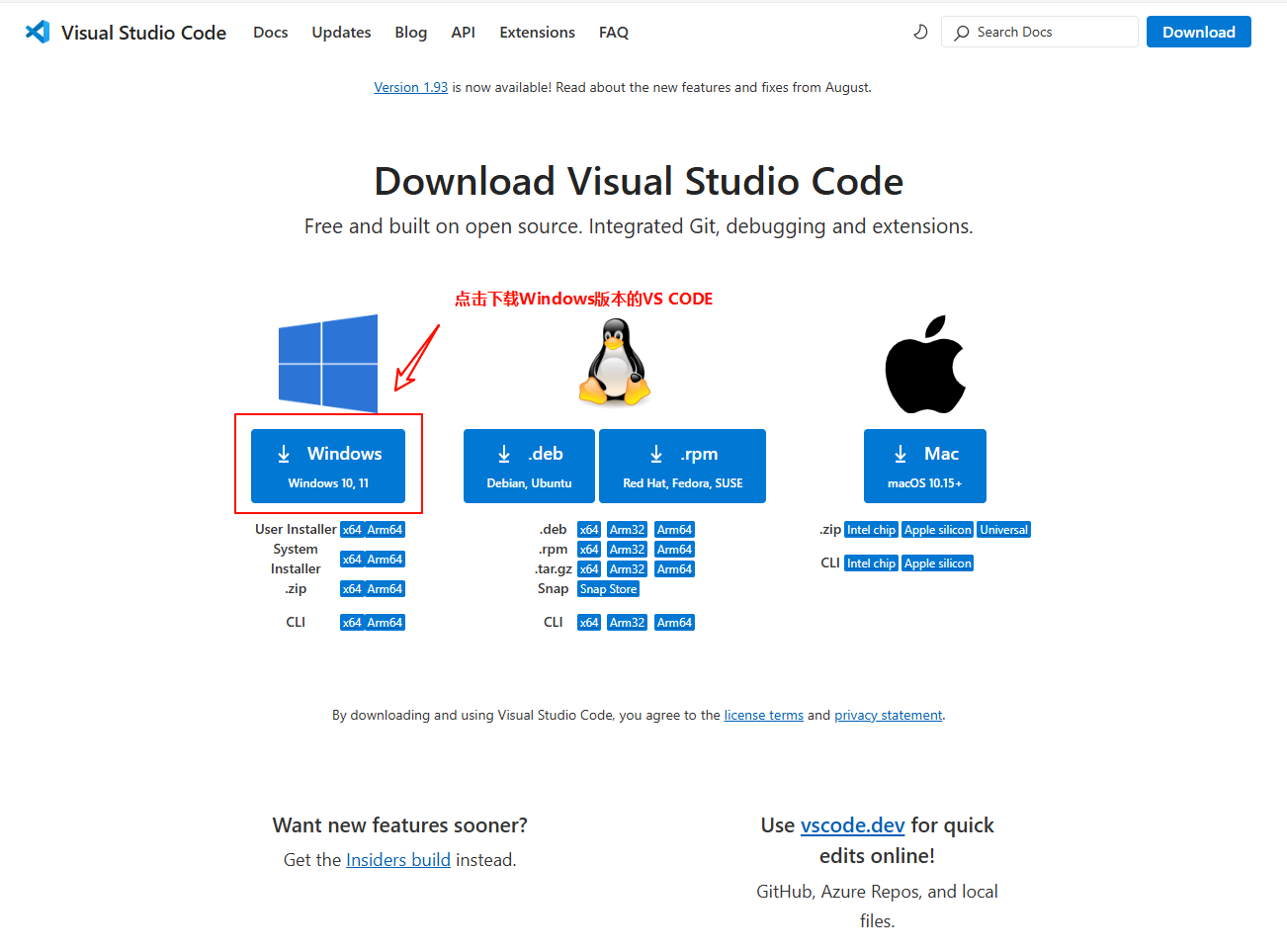Click the Linux penguin mascot

pos(614,363)
